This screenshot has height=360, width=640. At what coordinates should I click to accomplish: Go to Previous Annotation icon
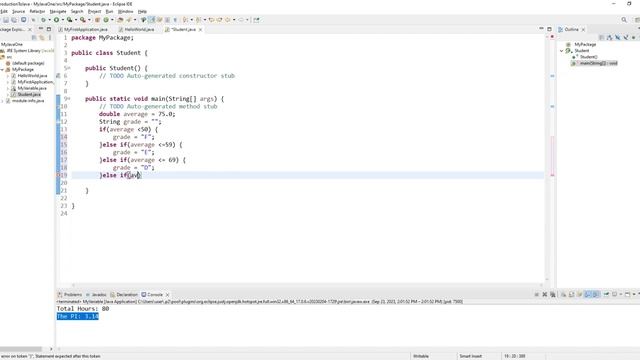click(x=198, y=20)
